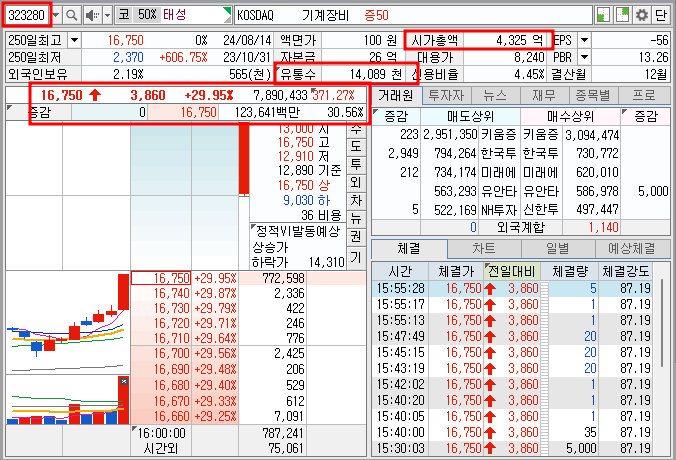Click the 전일대비 column header

pos(511,272)
